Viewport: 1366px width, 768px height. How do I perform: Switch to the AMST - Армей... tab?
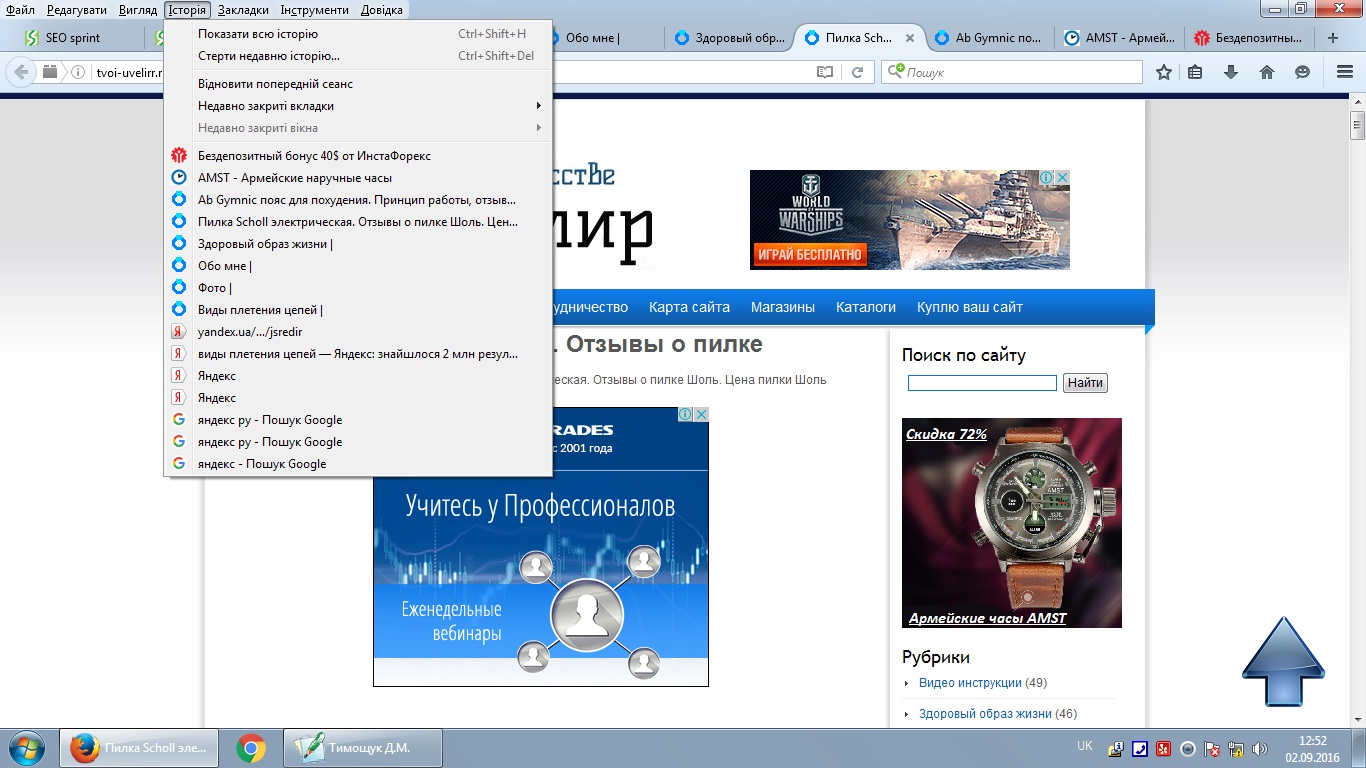(1120, 38)
